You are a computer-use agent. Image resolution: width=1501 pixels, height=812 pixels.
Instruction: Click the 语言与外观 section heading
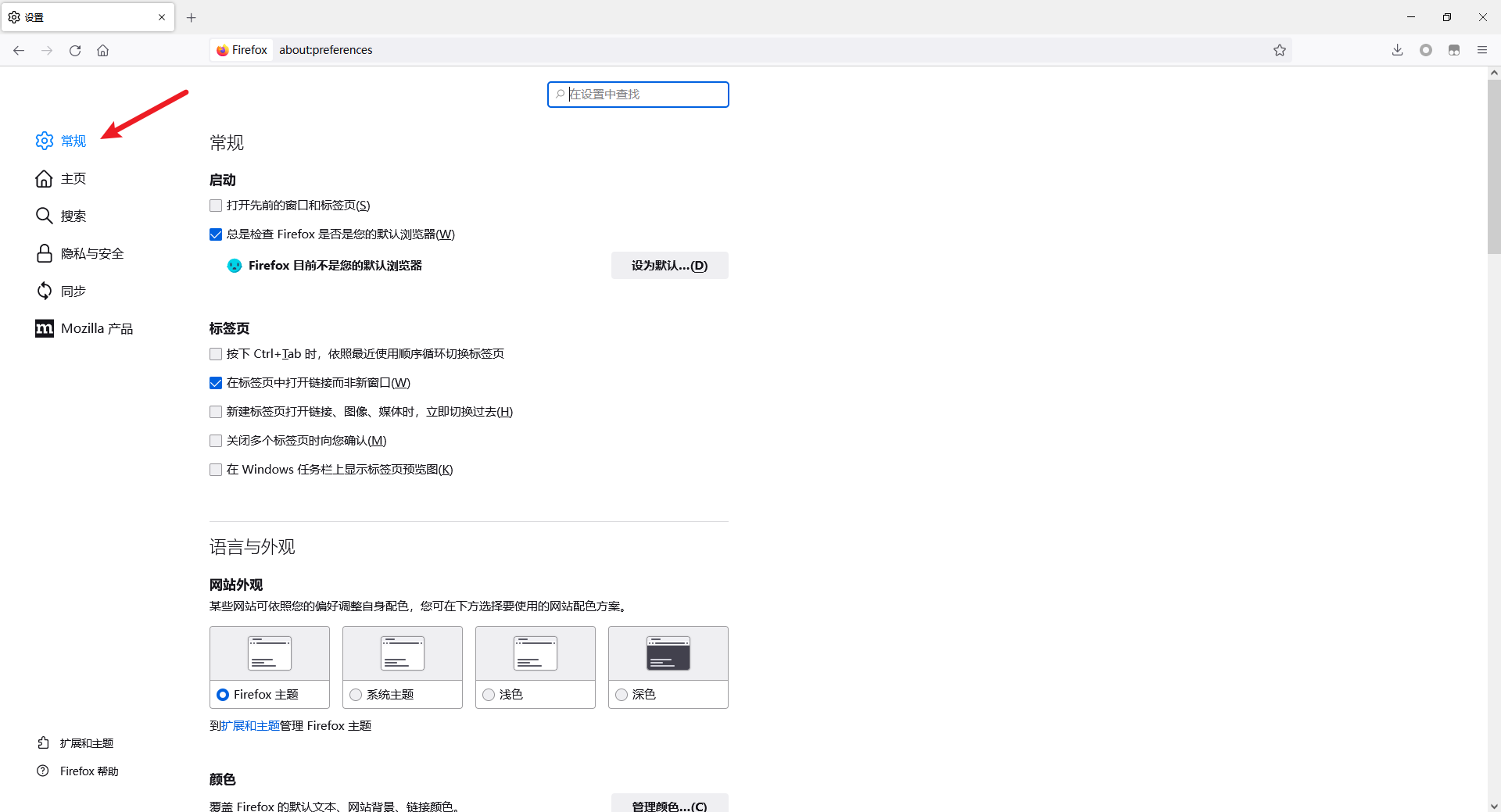(x=253, y=547)
